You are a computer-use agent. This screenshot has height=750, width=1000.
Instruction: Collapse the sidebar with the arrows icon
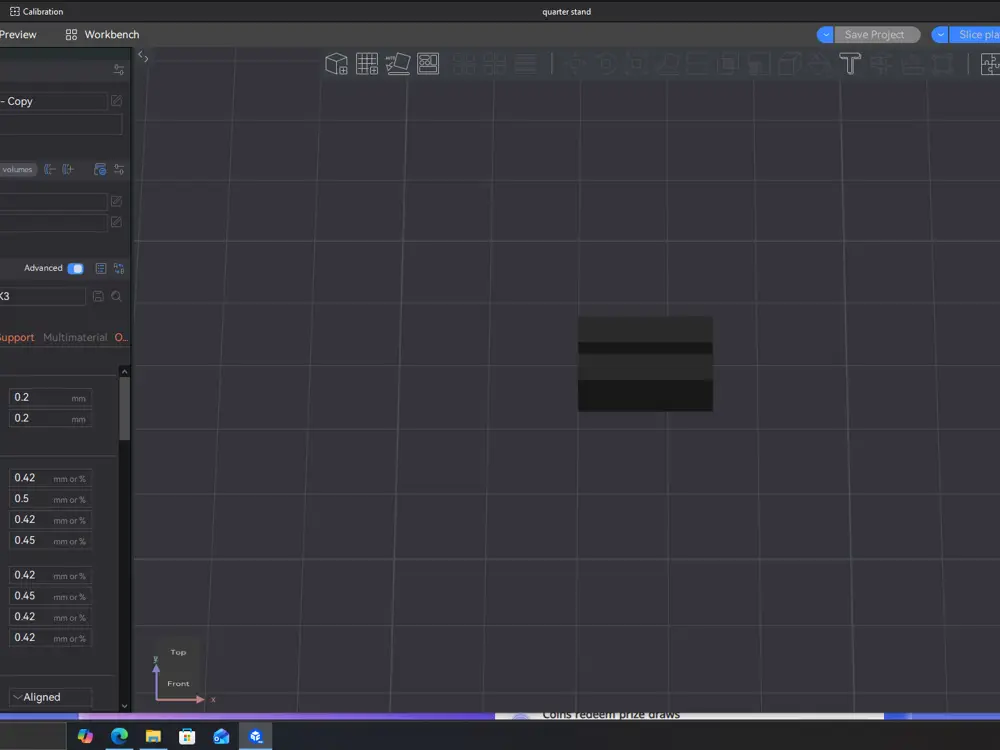(143, 57)
